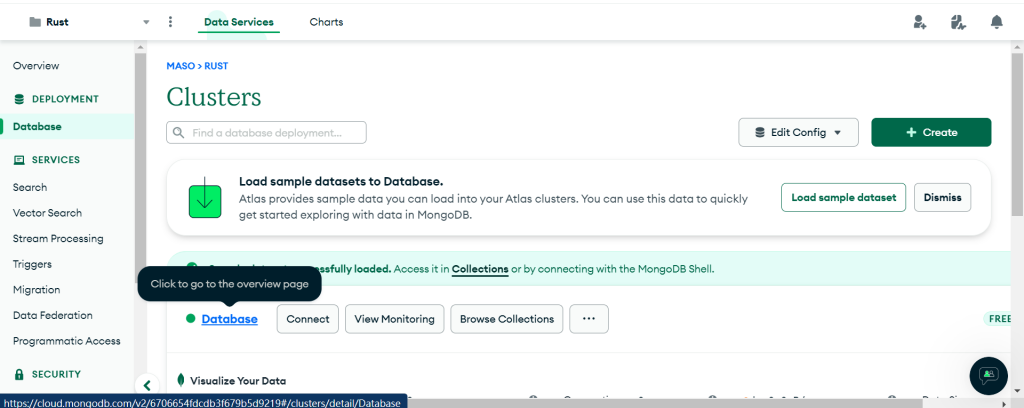The image size is (1024, 408).
Task: Click the Rust project folder icon
Action: pyautogui.click(x=35, y=22)
